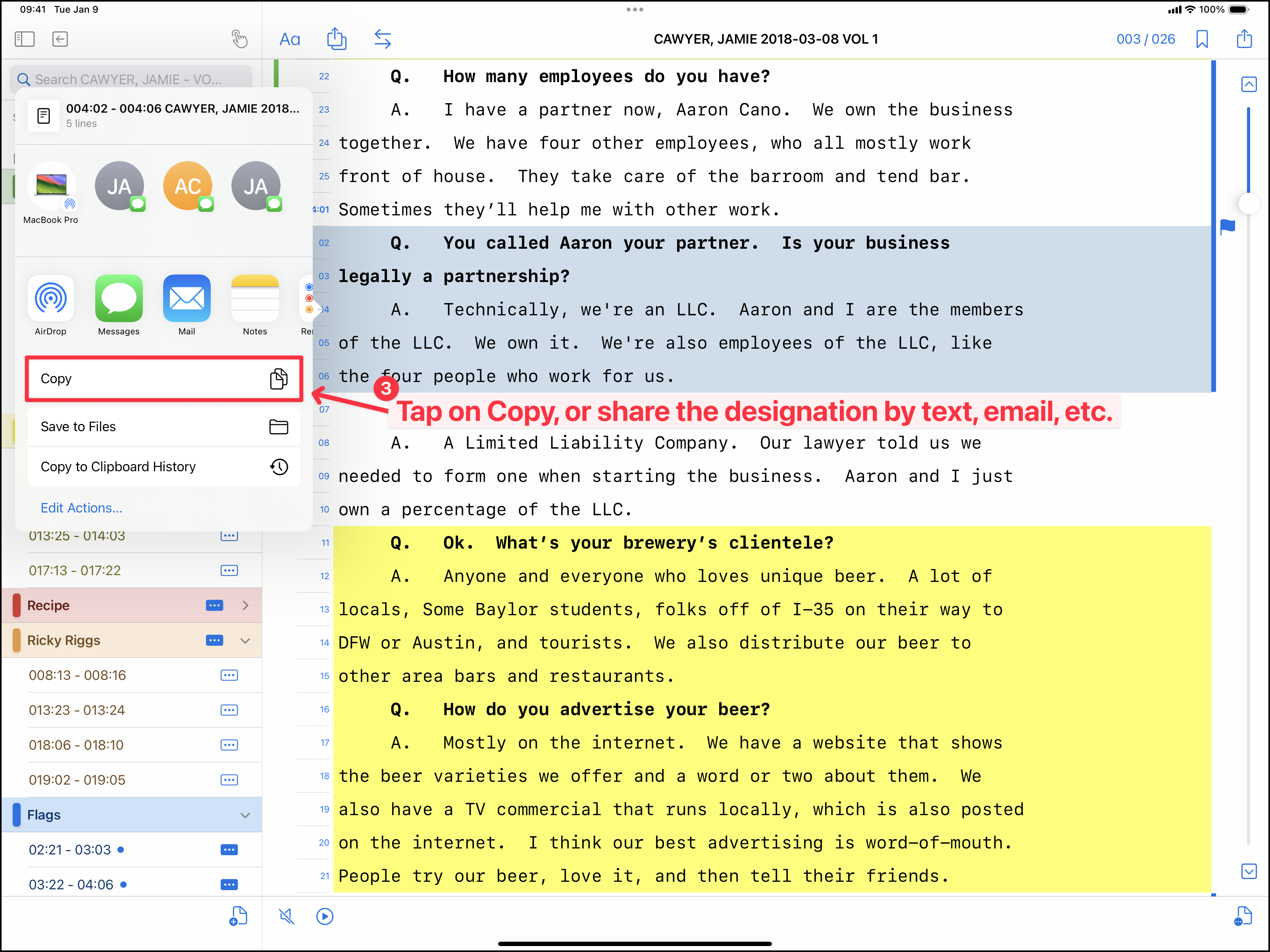Open top-right share export icon
1270x952 pixels.
(x=1244, y=39)
